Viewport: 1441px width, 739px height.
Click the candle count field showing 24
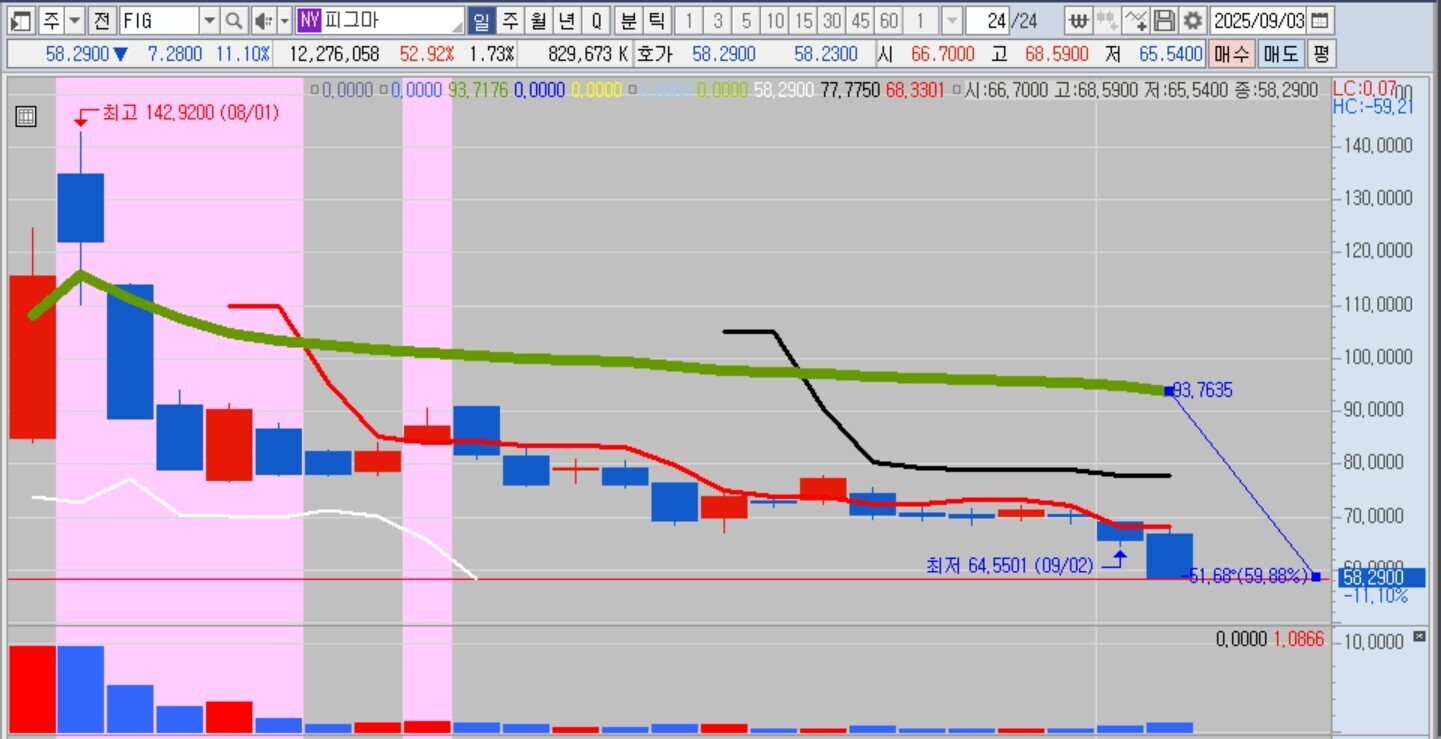(987, 20)
